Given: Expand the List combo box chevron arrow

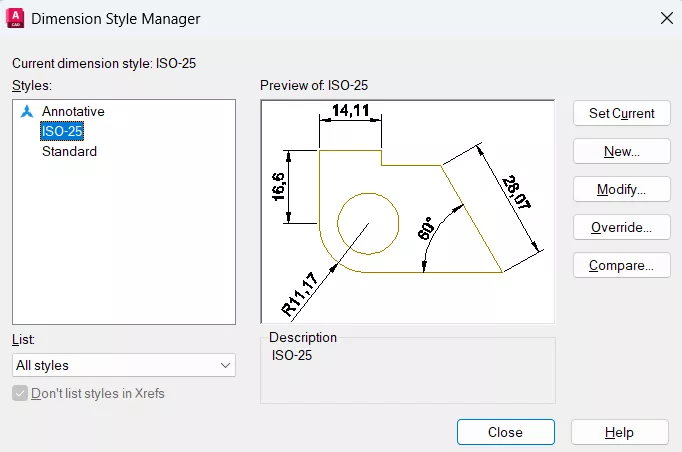Looking at the screenshot, I should (x=224, y=366).
